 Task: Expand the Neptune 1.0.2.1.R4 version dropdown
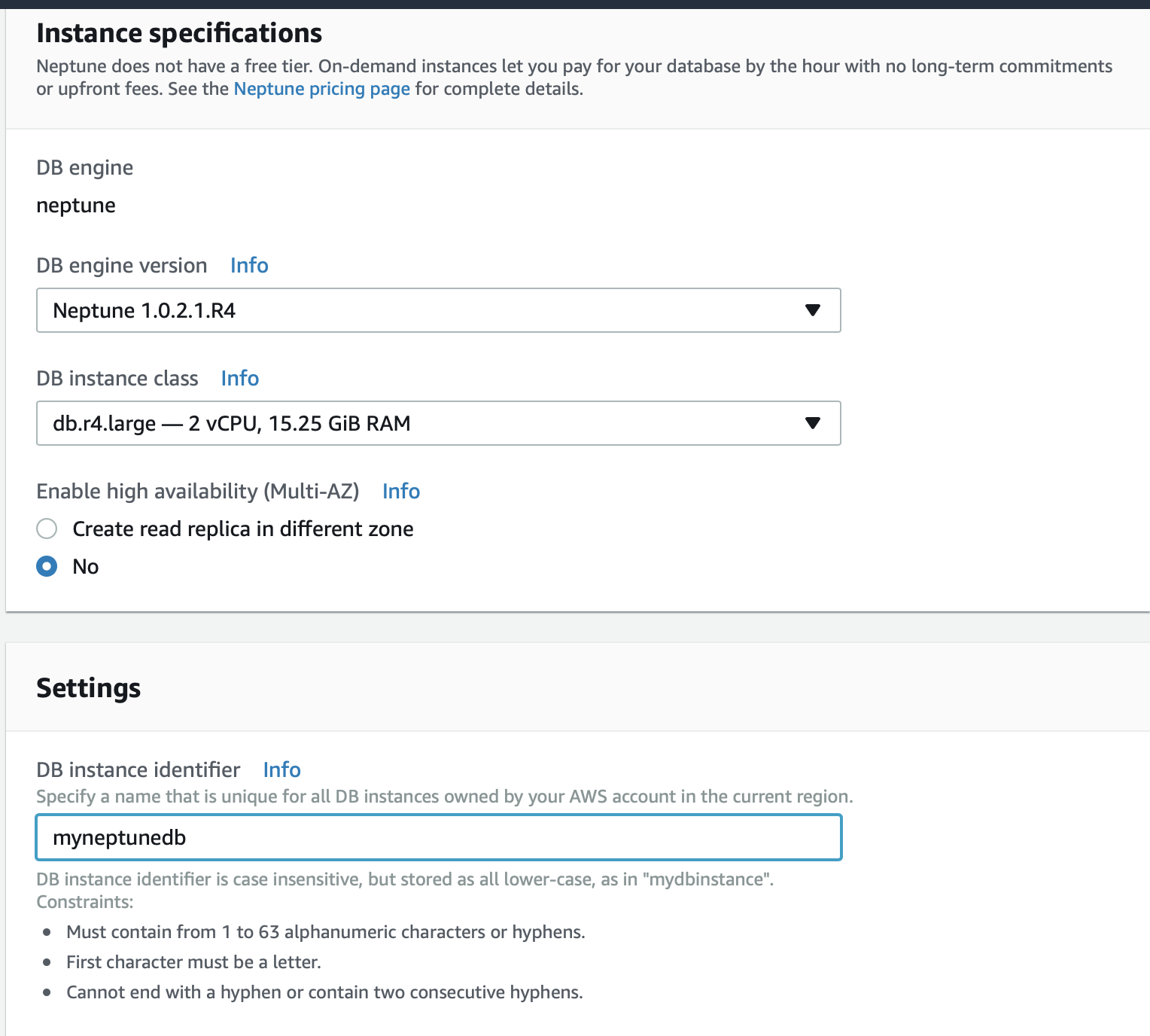coord(439,310)
